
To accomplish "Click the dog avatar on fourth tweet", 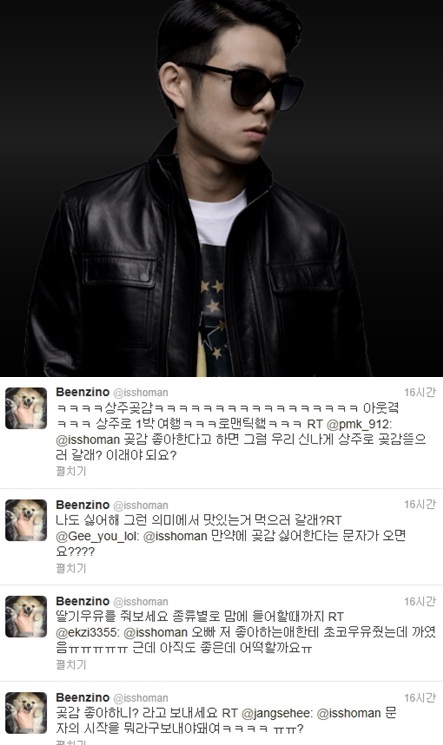I will click(x=26, y=713).
